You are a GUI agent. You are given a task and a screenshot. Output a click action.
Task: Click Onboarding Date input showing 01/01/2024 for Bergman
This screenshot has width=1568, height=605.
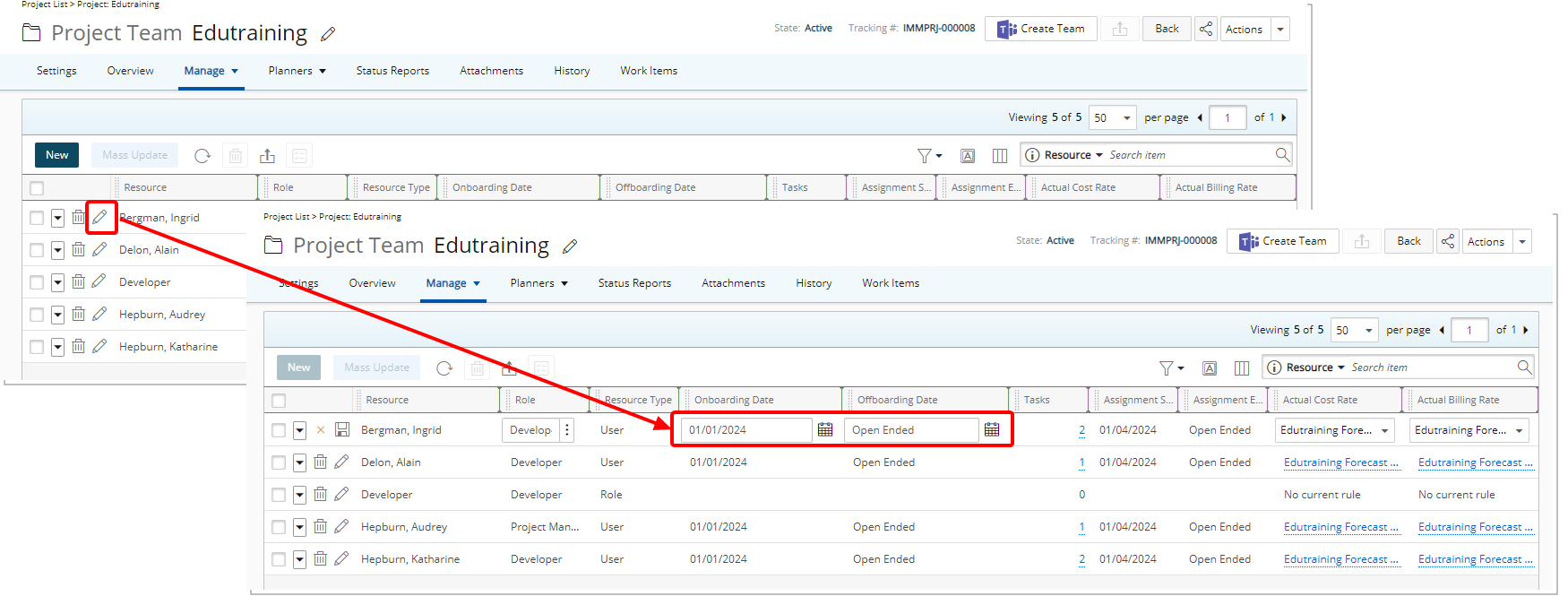point(745,430)
